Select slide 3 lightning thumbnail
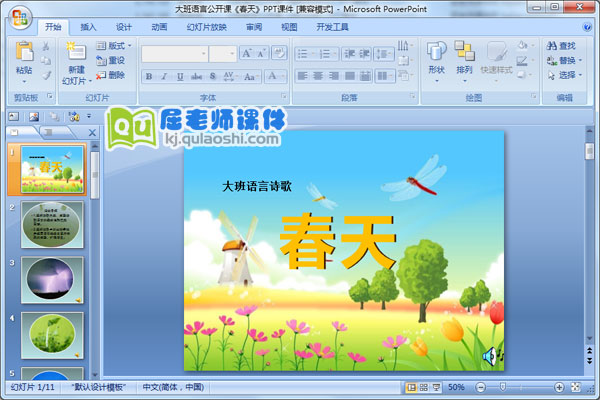Screen dimensions: 600x400 point(52,280)
